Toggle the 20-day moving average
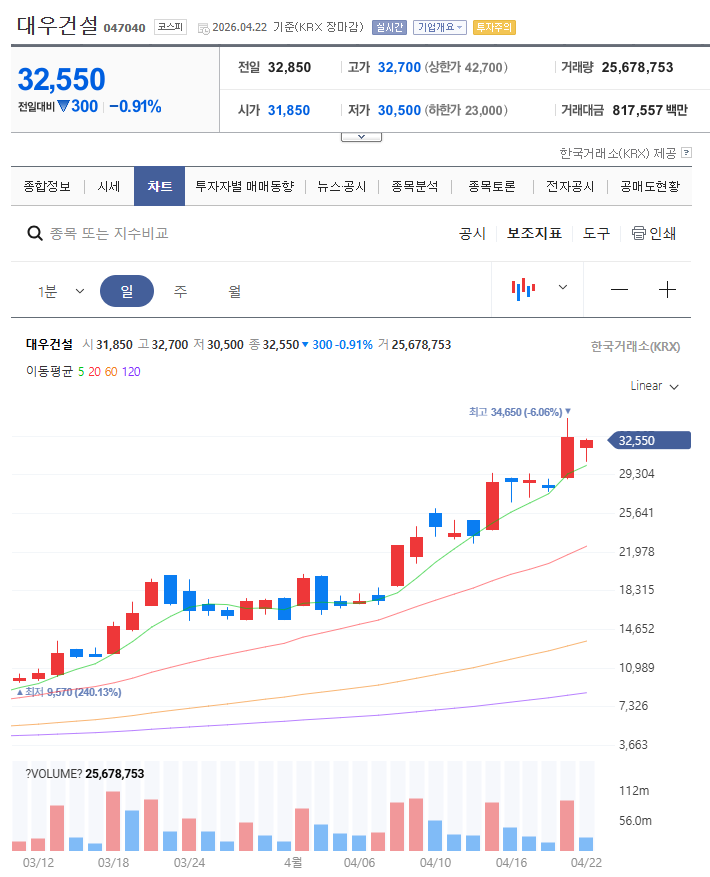Viewport: 710px width, 877px height. click(95, 372)
